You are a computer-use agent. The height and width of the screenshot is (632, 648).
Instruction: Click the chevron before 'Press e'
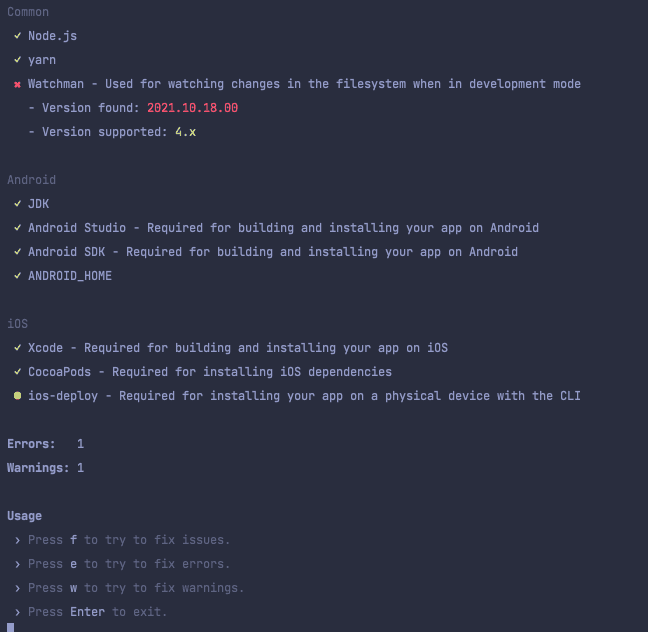(18, 564)
